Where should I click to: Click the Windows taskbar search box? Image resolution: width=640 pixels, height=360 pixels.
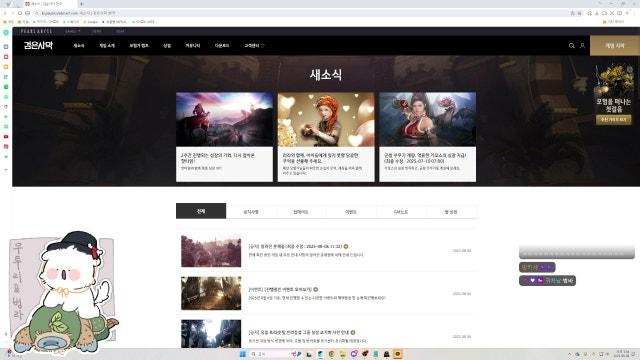point(268,354)
